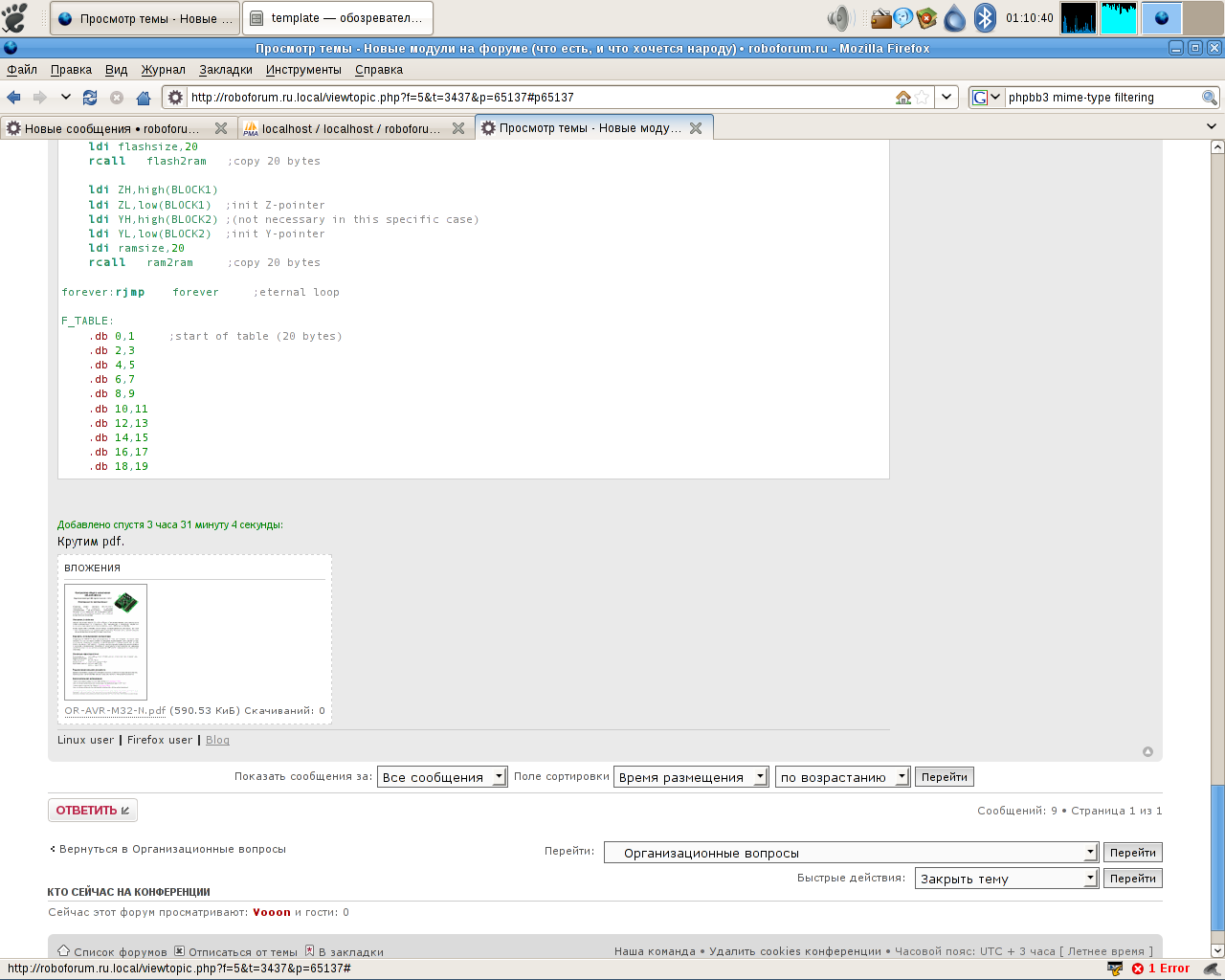Click the 'ОТВЕТИТЬ' reply button
1225x980 pixels.
coord(93,811)
